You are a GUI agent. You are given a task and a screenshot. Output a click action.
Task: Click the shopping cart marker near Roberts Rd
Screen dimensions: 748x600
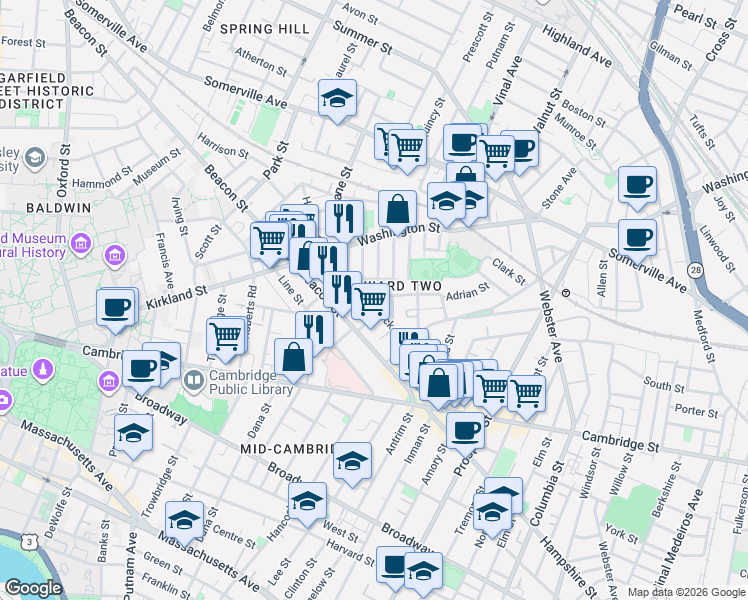click(226, 337)
